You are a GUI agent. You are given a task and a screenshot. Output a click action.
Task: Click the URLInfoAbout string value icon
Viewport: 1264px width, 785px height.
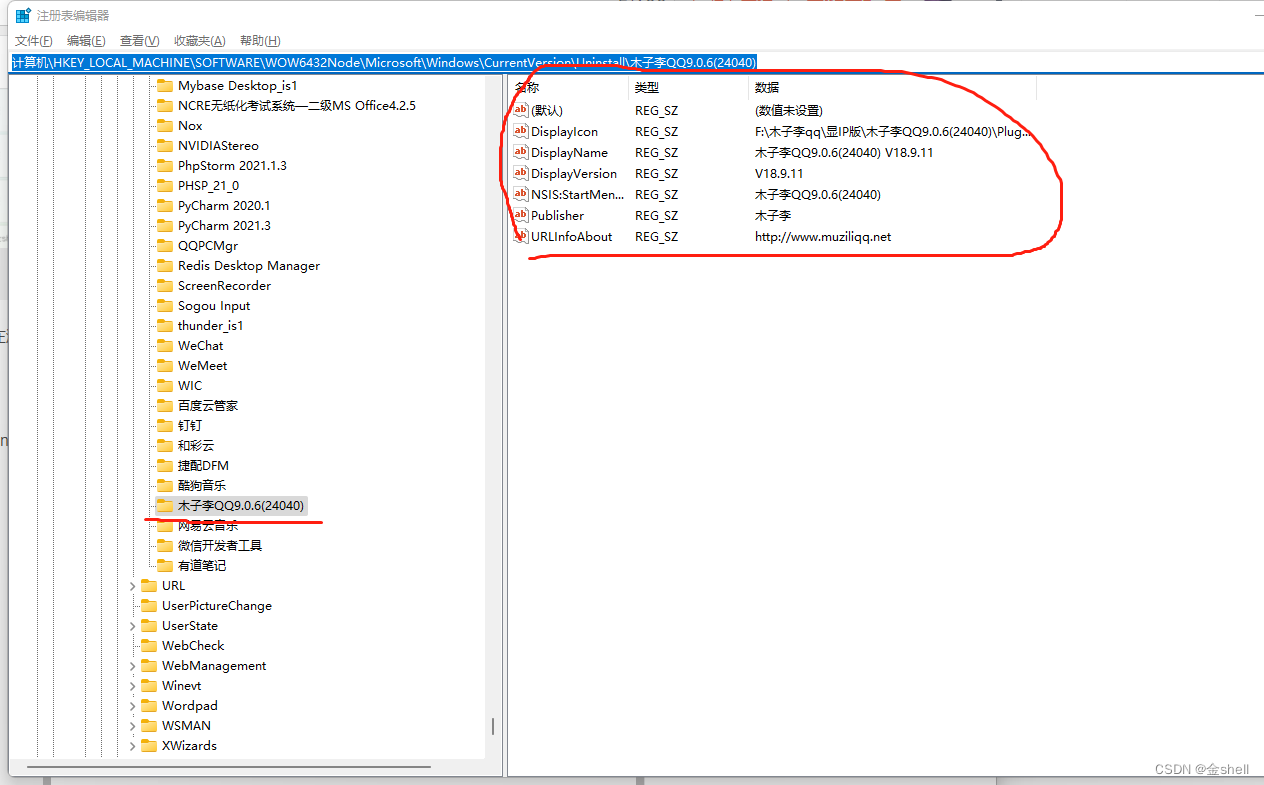(520, 236)
